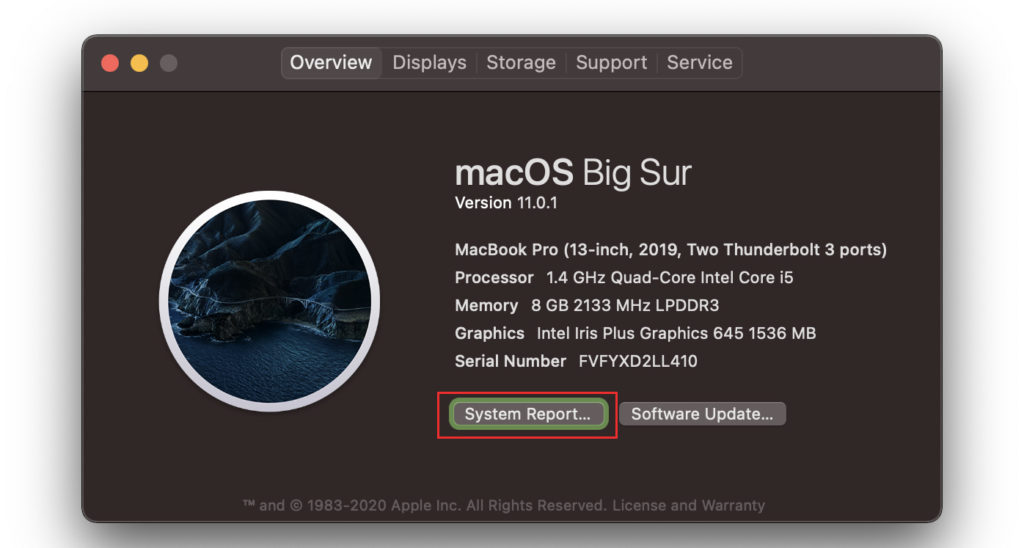Screen dimensions: 1024x548
Task: Click the Memory 8 GB line
Action: (x=586, y=305)
